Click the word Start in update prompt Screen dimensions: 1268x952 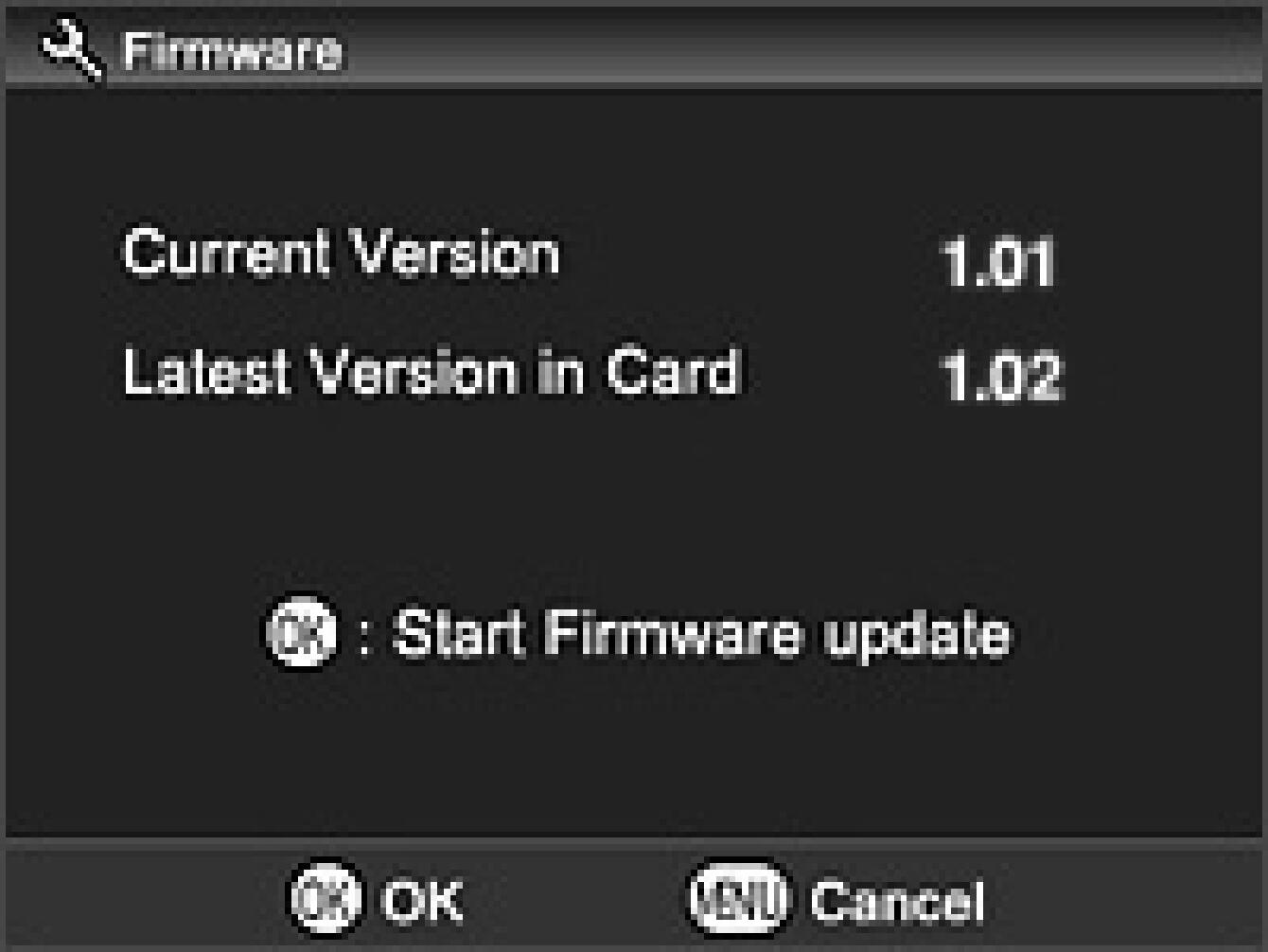click(x=460, y=633)
